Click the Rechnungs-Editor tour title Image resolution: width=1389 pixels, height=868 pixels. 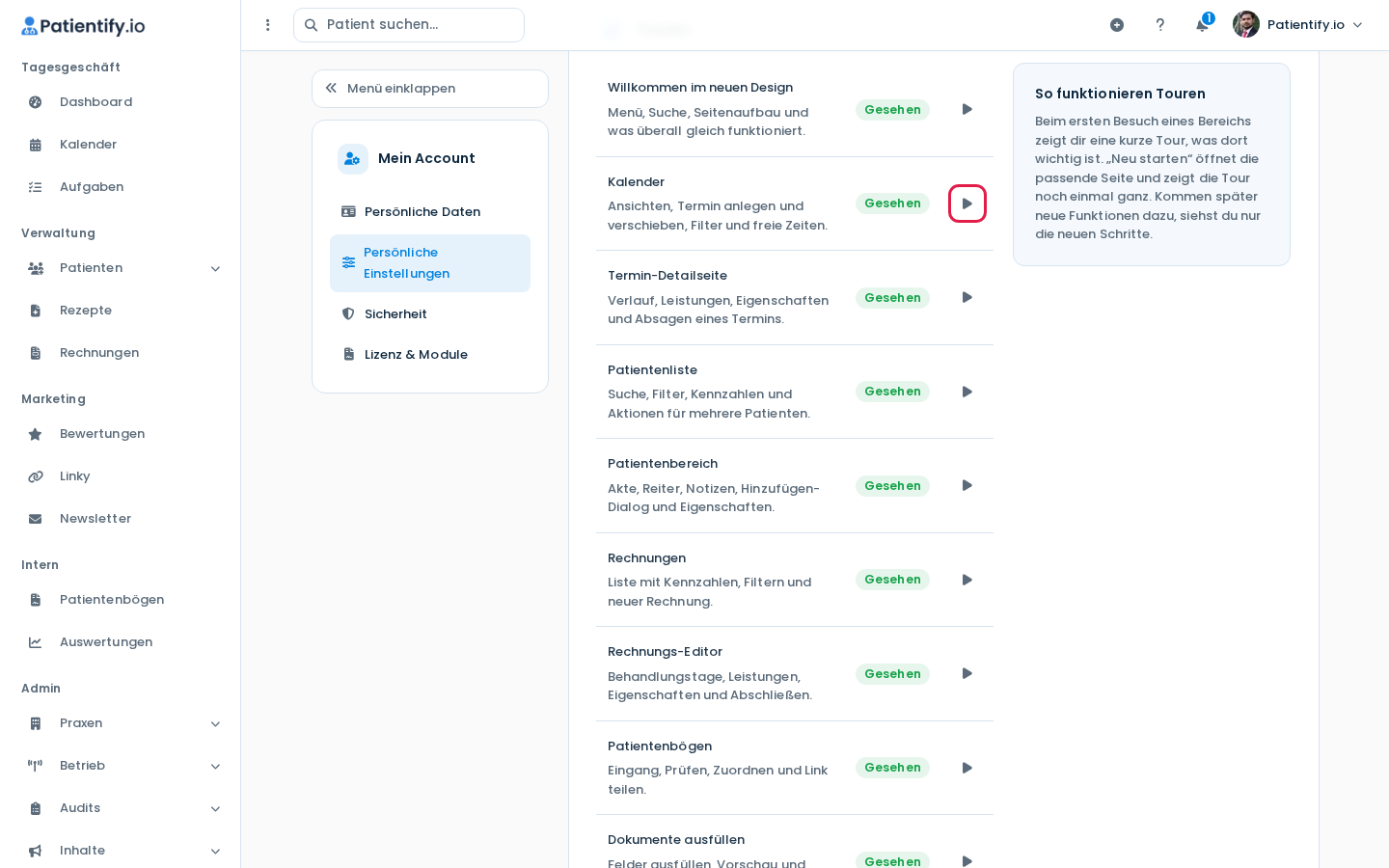point(665,652)
